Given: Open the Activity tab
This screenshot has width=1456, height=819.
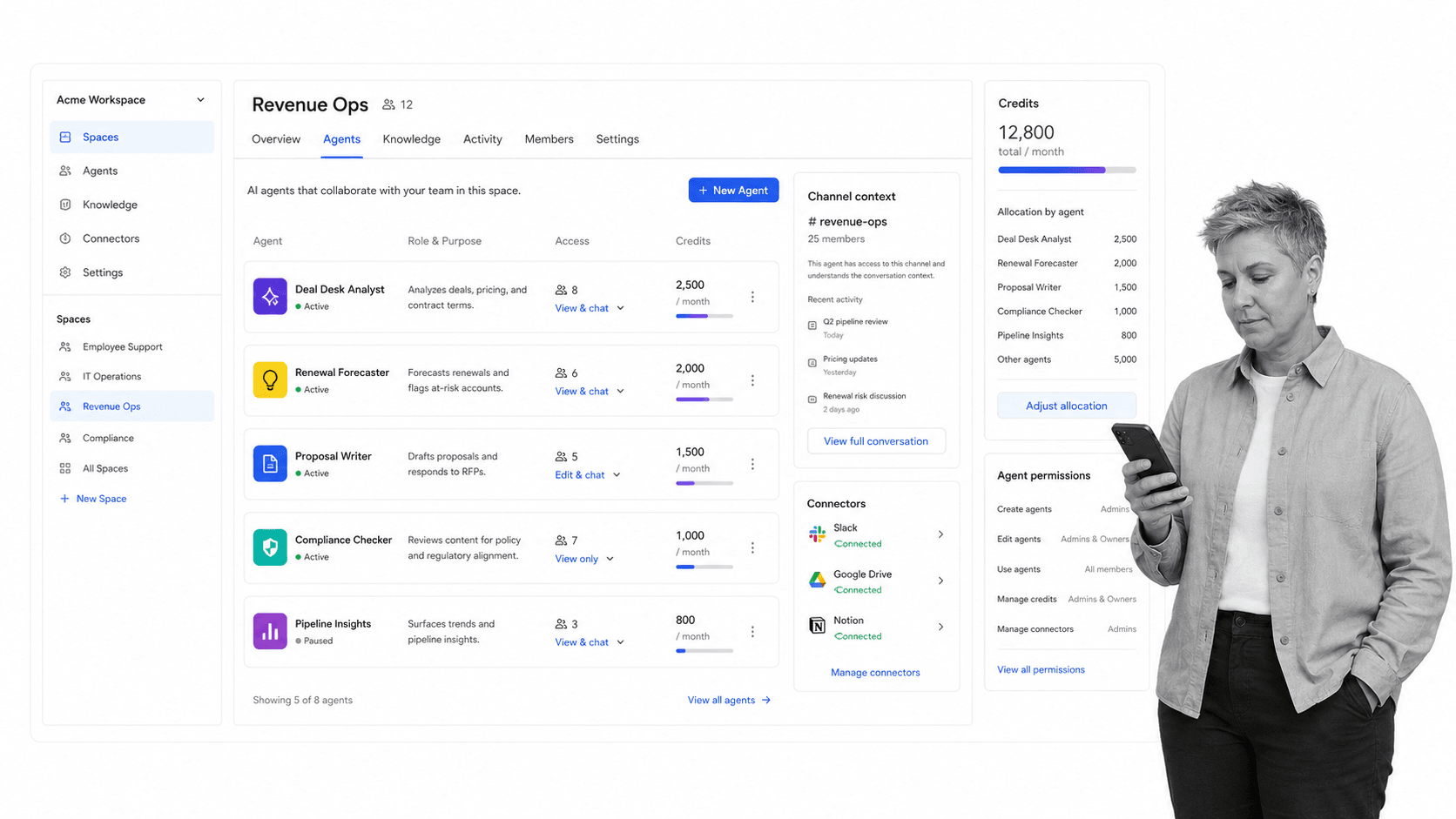Looking at the screenshot, I should point(482,139).
